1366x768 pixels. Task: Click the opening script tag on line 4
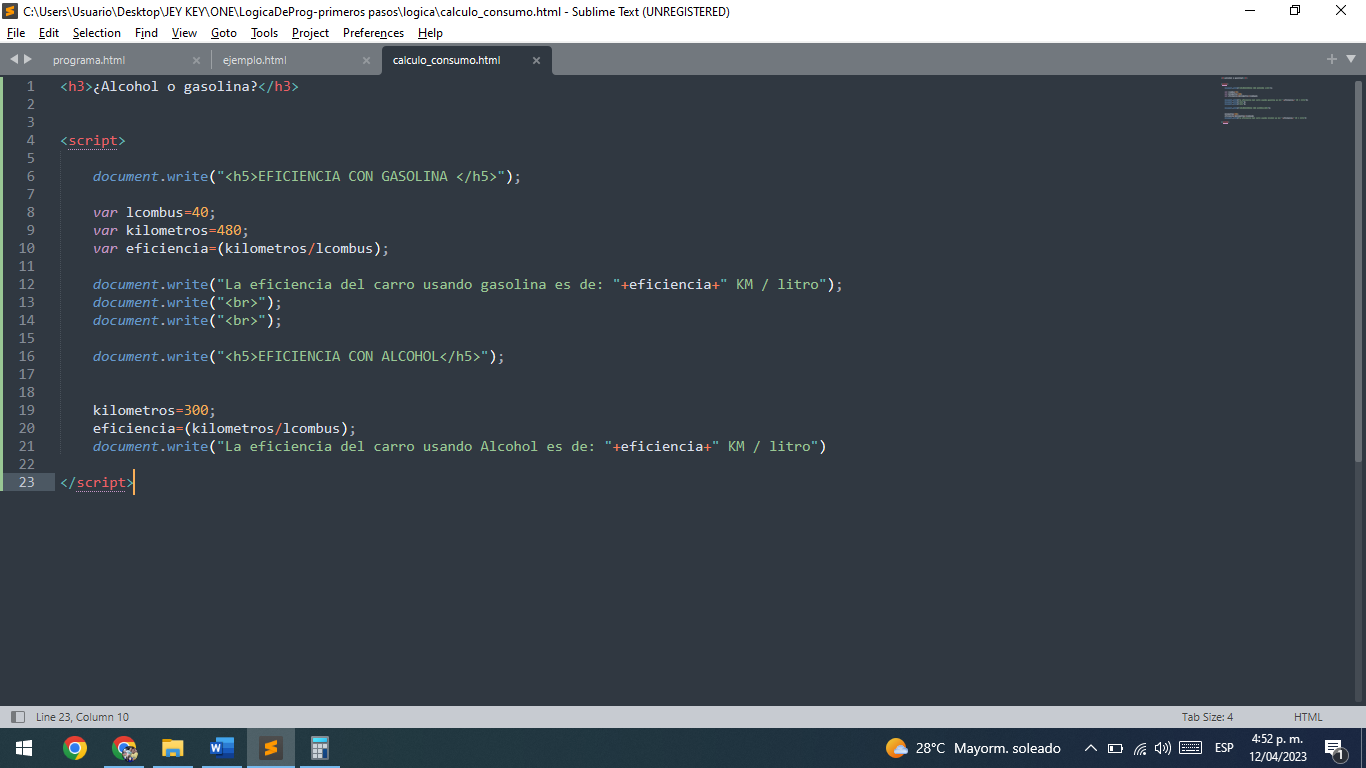(x=93, y=140)
